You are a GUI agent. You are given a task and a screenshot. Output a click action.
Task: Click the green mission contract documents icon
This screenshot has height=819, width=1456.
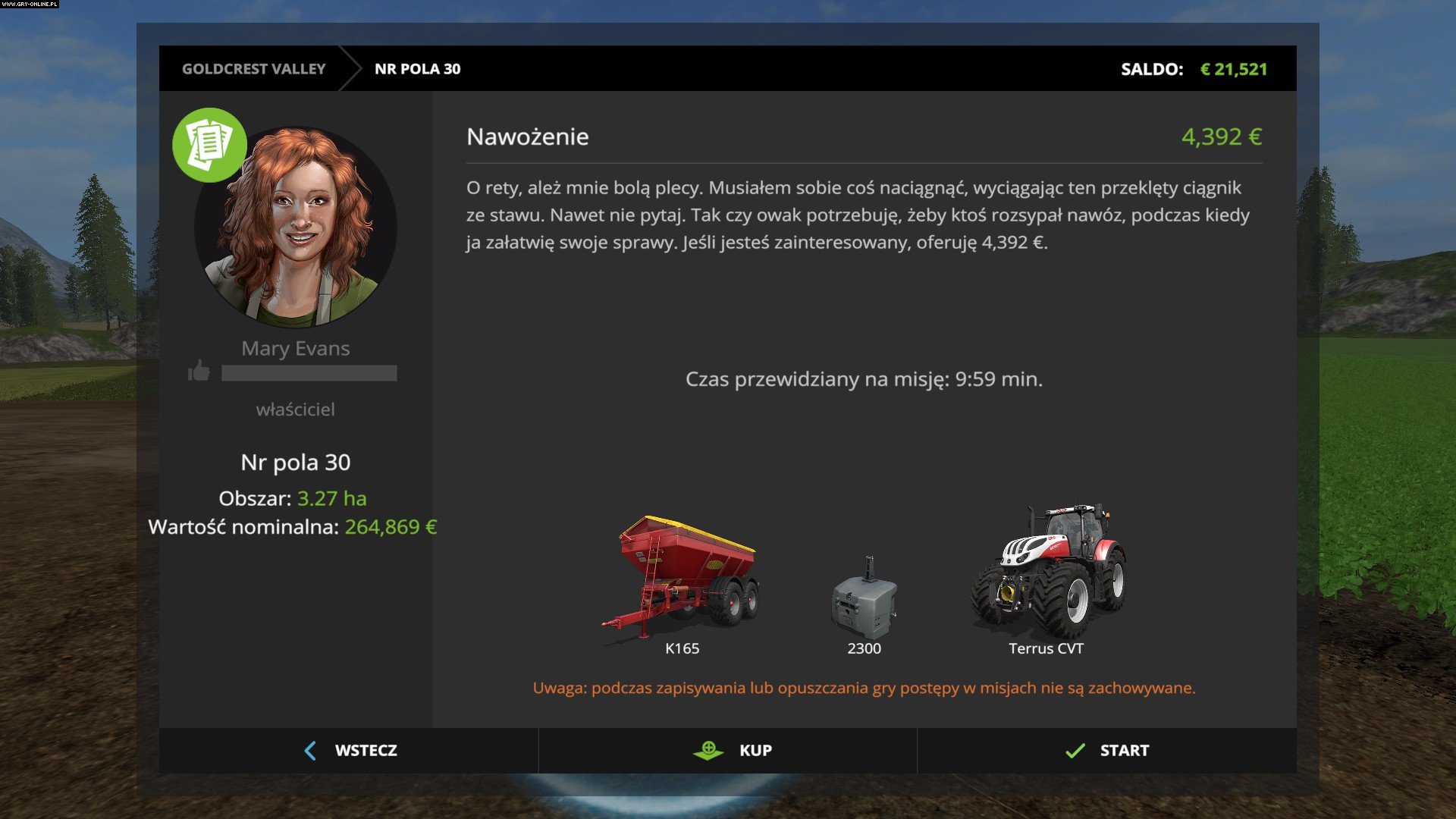pyautogui.click(x=209, y=145)
